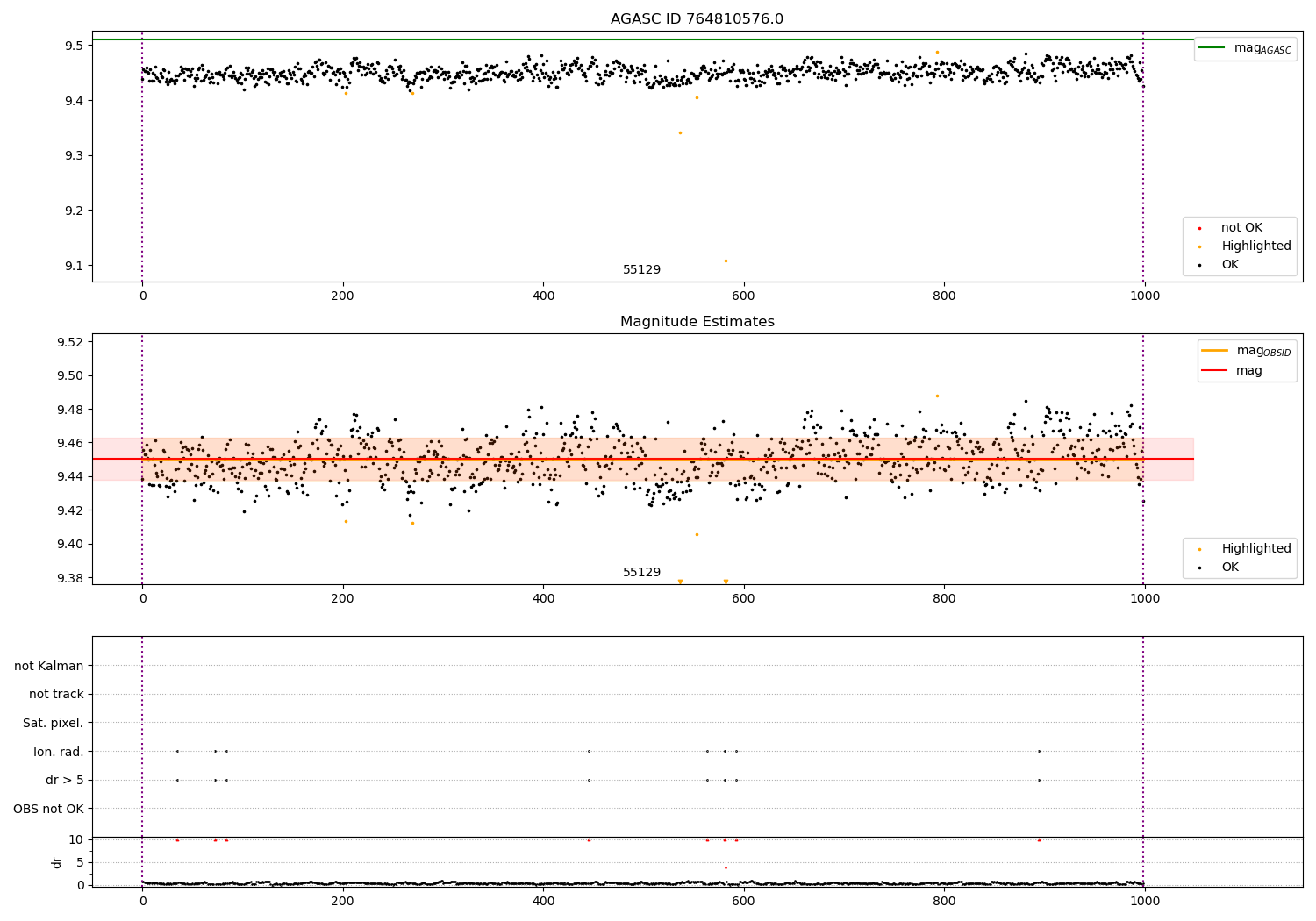
Task: Click the 'OBS not OK' row label
Action: pyautogui.click(x=49, y=809)
